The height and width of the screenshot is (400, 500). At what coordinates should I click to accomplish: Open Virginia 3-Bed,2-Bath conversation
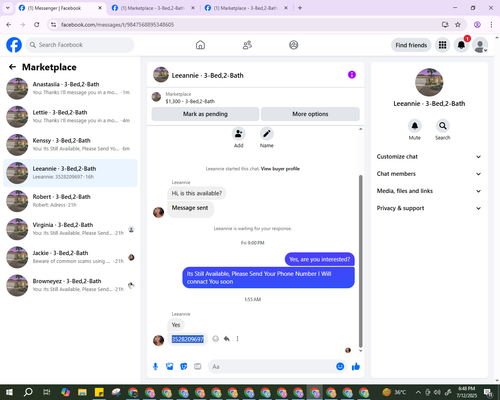70,229
